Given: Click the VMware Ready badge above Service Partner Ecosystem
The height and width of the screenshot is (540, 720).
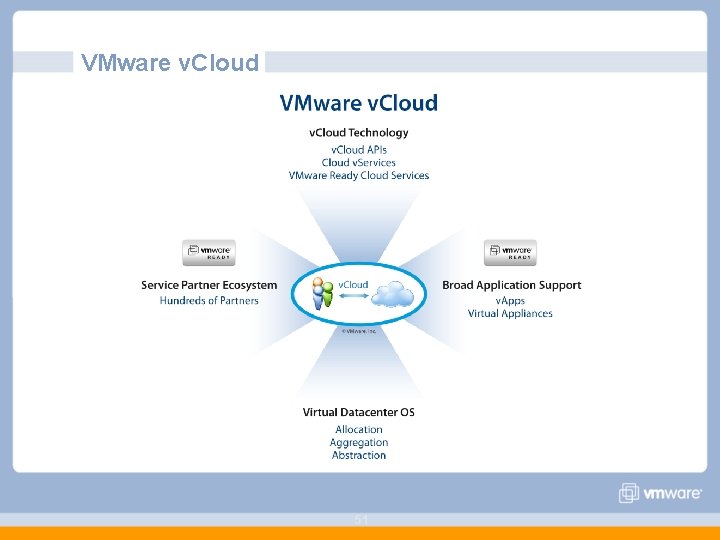Looking at the screenshot, I should (x=209, y=253).
